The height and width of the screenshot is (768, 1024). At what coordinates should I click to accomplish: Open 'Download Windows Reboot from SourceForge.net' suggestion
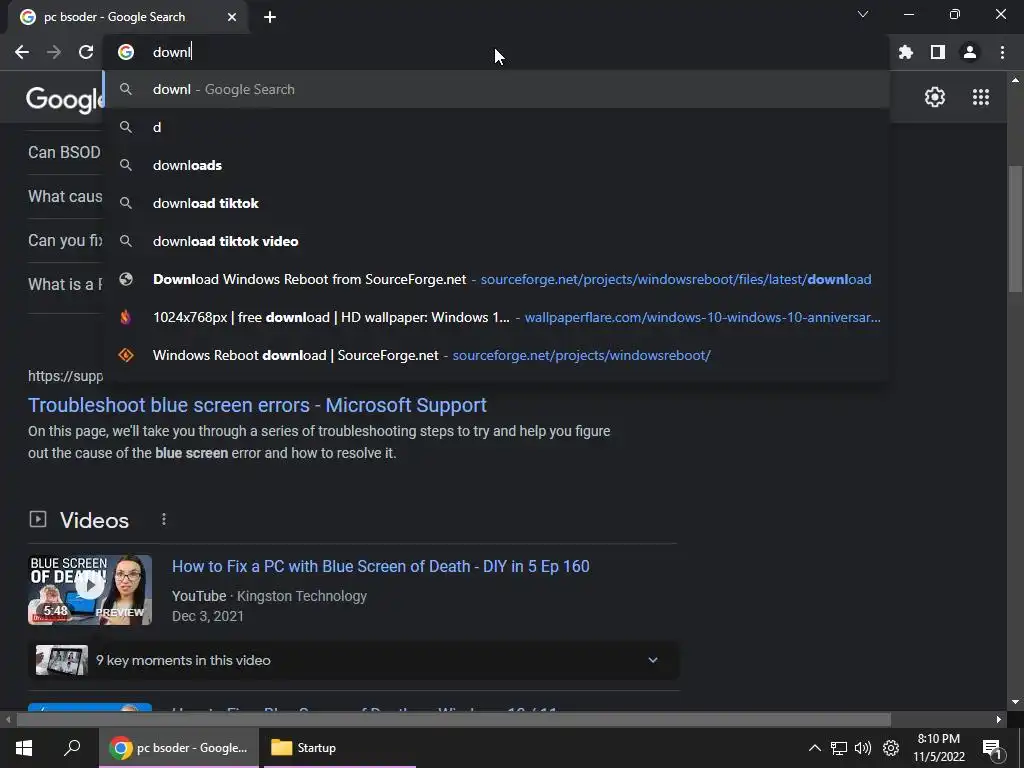[496, 279]
